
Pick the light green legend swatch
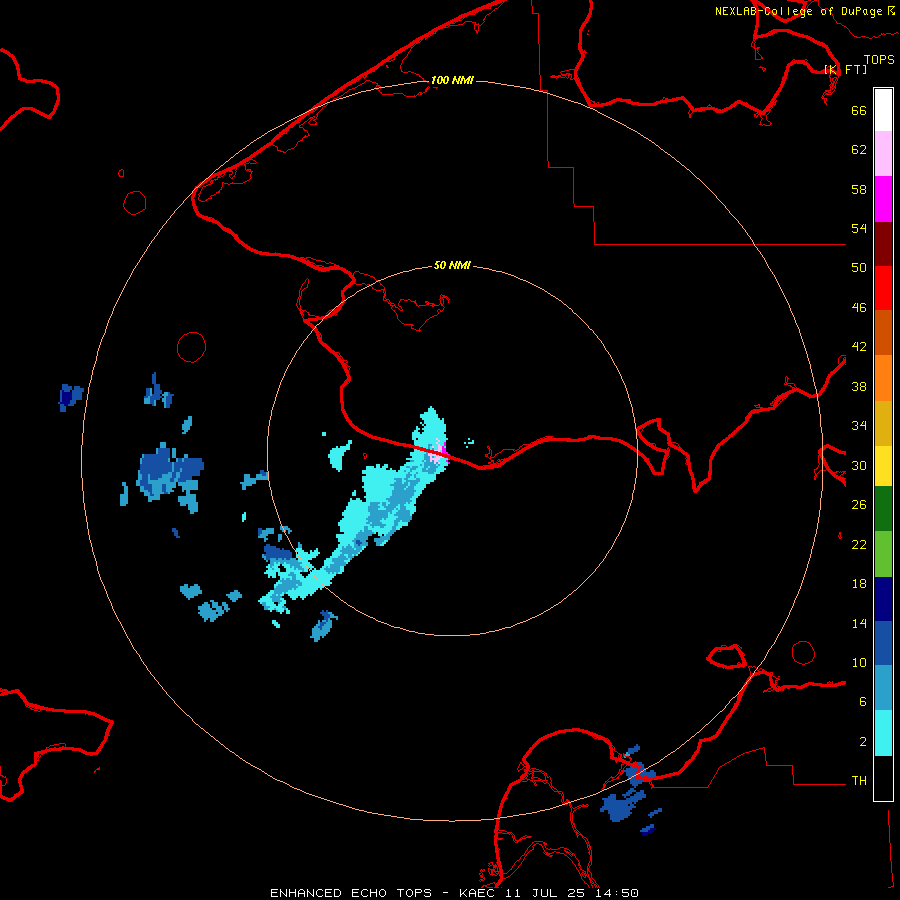click(x=883, y=554)
